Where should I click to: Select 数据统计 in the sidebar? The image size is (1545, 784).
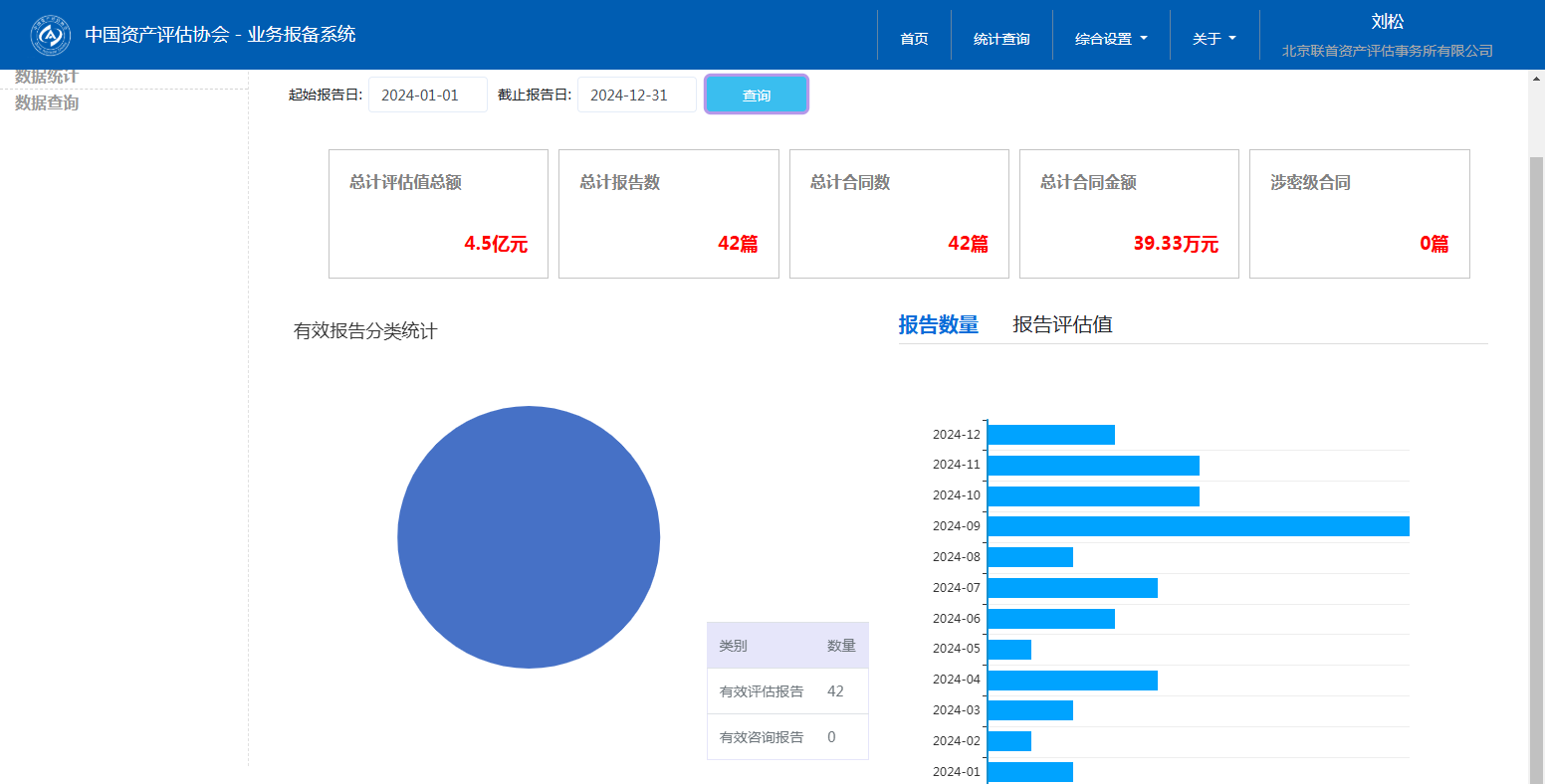(47, 78)
